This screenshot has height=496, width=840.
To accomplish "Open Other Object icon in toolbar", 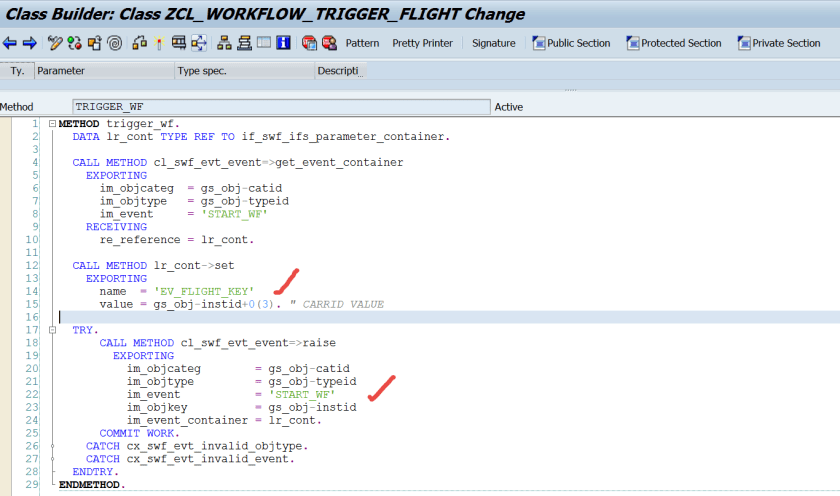I will click(95, 43).
